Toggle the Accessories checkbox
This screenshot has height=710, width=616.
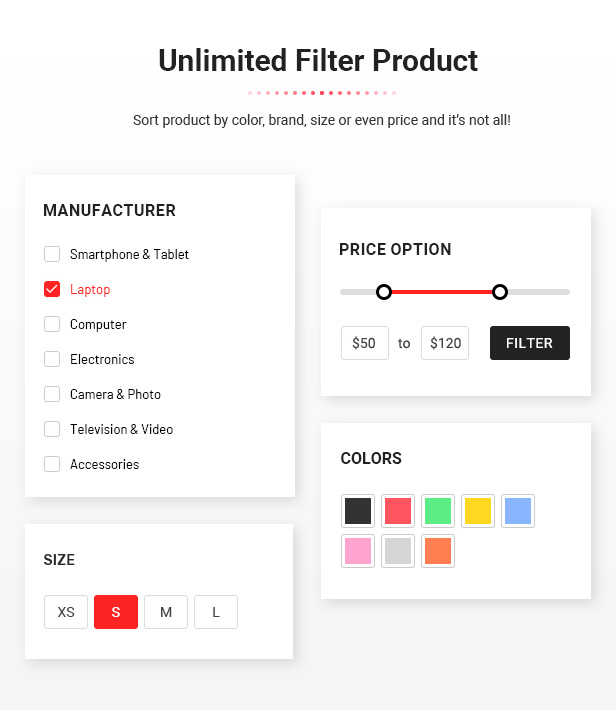pyautogui.click(x=52, y=464)
